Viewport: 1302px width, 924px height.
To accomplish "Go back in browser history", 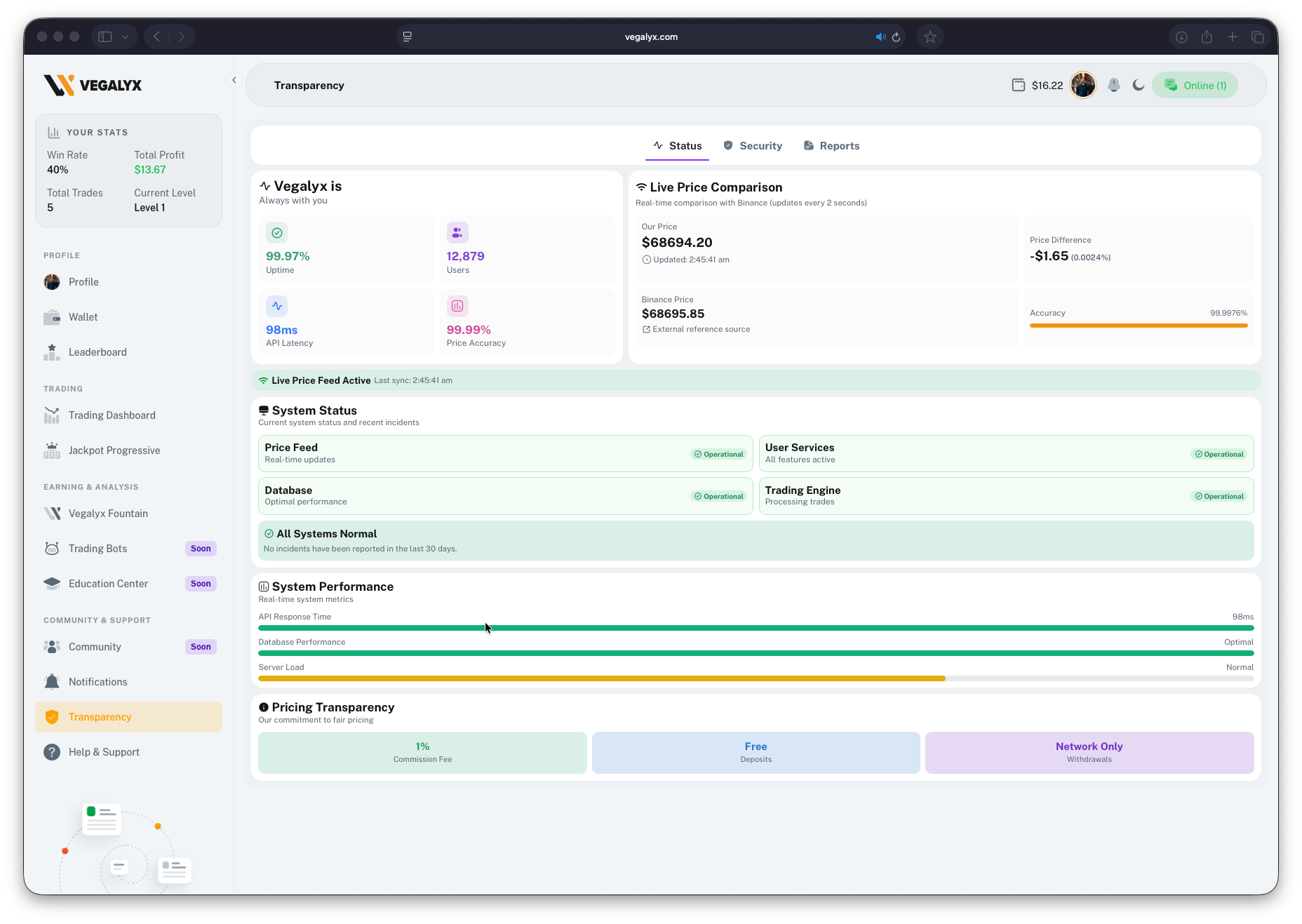I will (157, 36).
